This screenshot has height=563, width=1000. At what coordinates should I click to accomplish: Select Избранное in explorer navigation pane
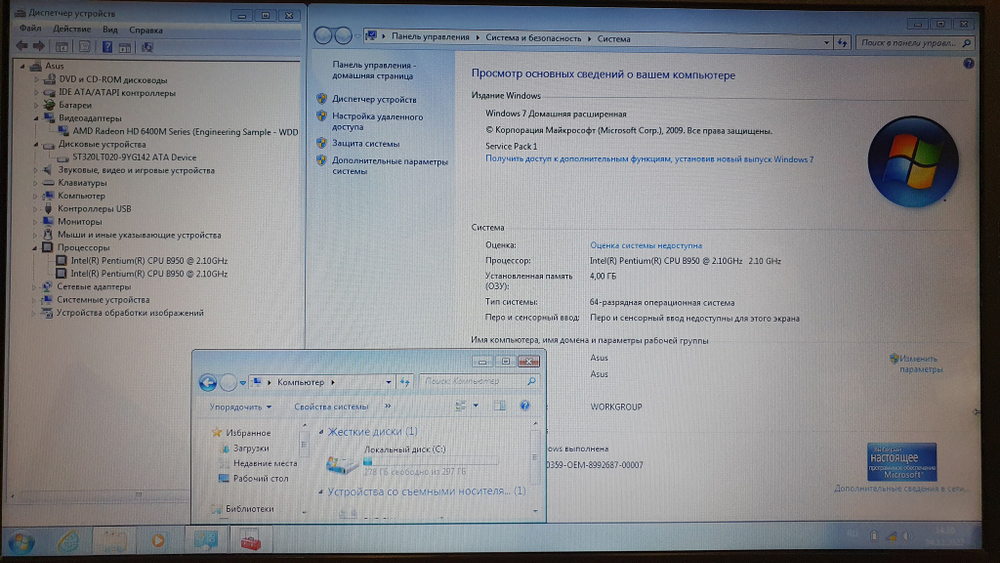click(248, 433)
